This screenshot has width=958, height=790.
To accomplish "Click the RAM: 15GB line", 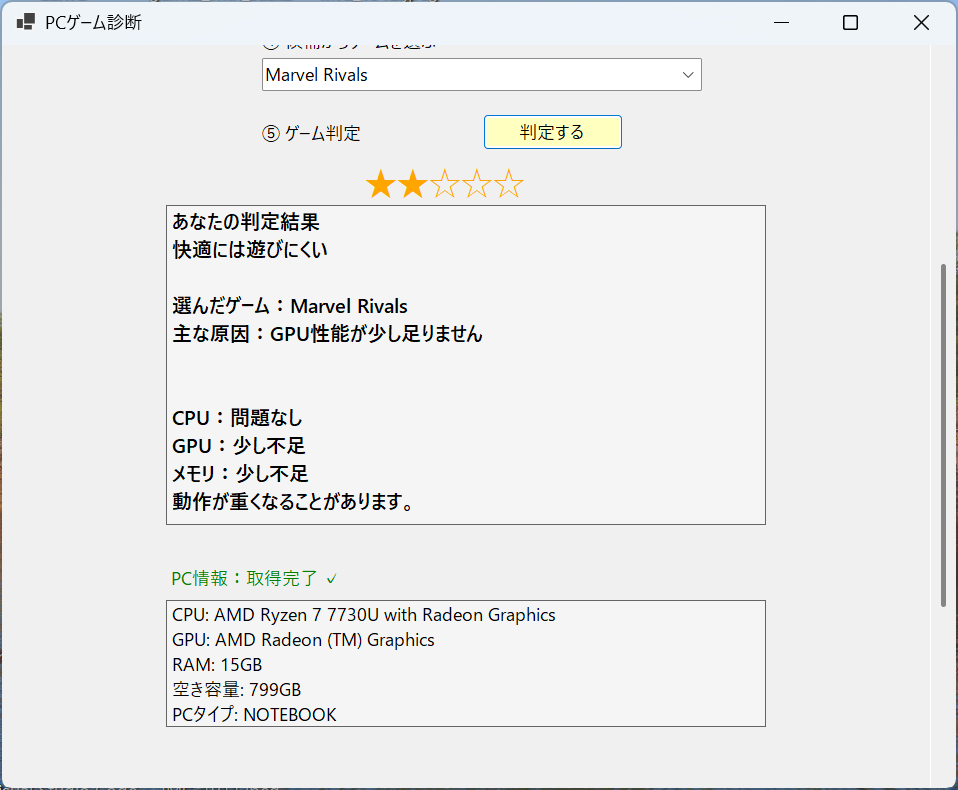I will [x=217, y=665].
